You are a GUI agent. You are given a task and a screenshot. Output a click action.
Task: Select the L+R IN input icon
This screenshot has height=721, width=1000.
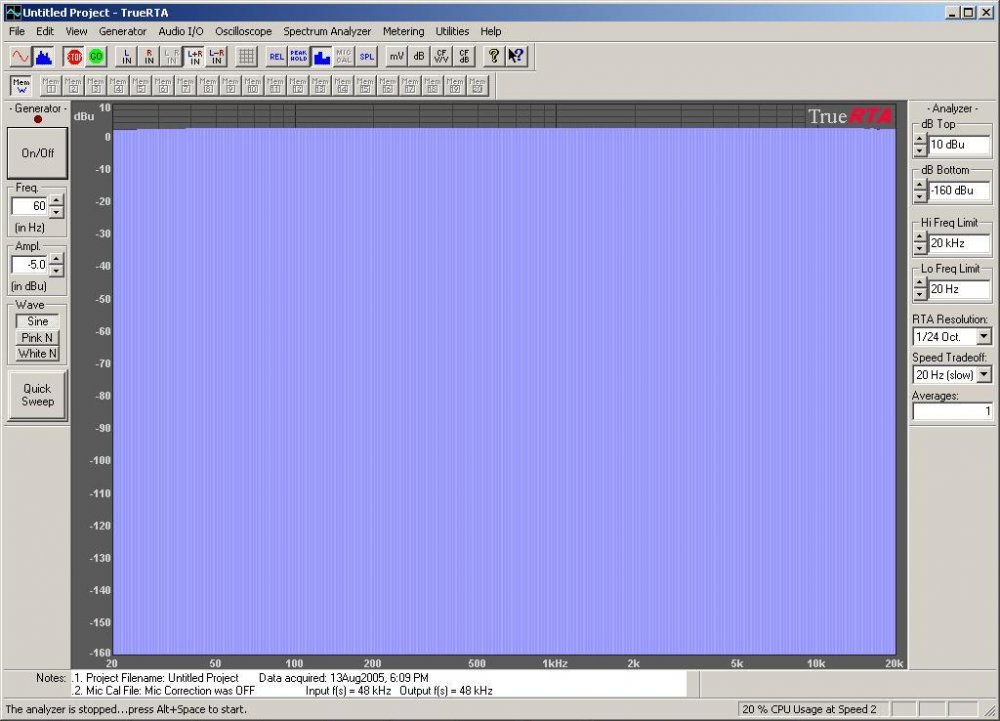[195, 57]
